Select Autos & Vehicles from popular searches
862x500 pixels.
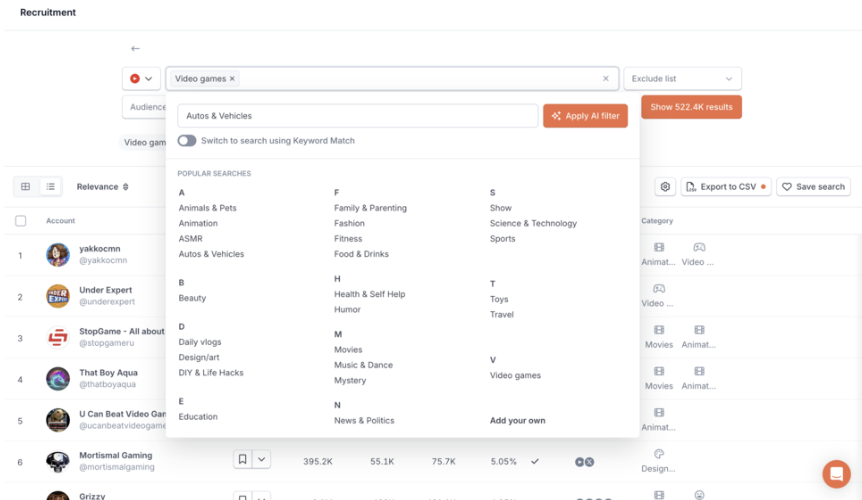tap(211, 254)
